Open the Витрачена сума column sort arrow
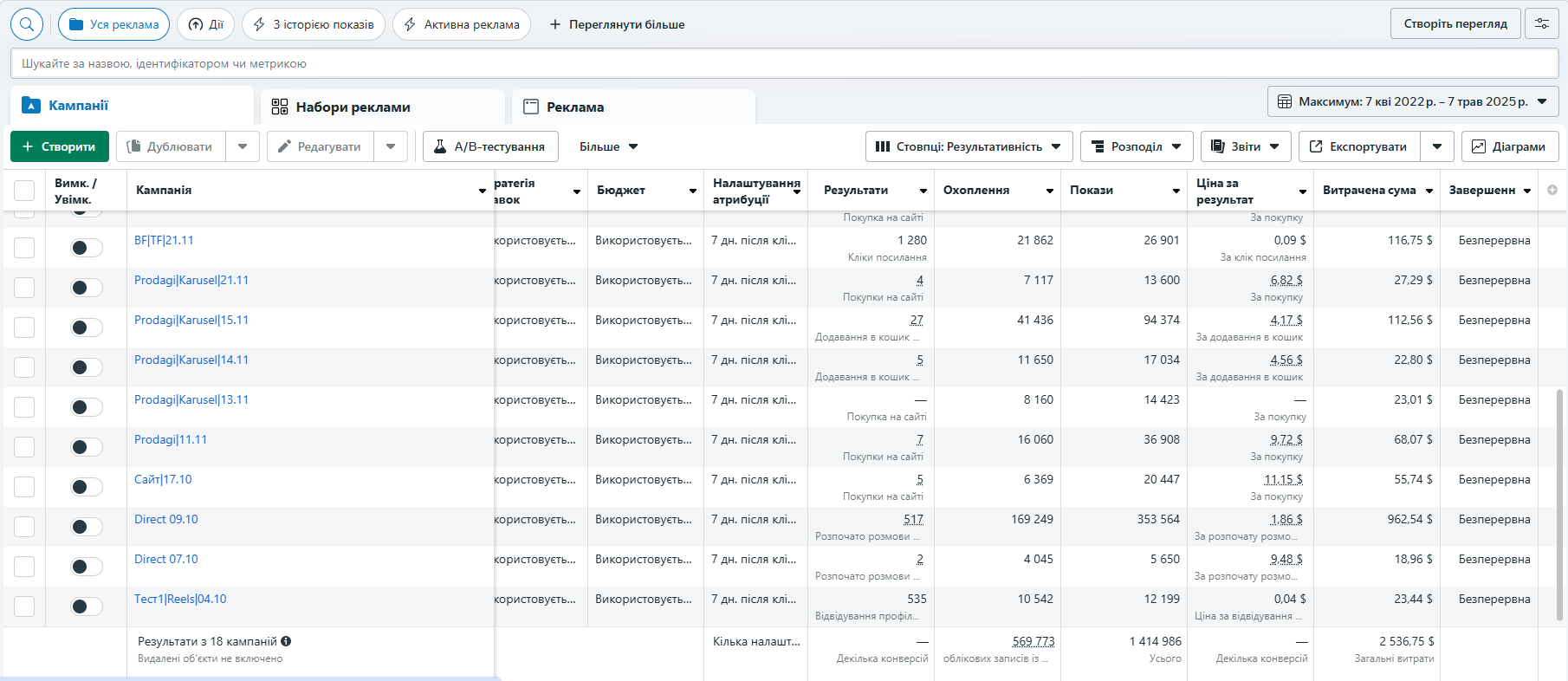1568x681 pixels. click(1429, 191)
